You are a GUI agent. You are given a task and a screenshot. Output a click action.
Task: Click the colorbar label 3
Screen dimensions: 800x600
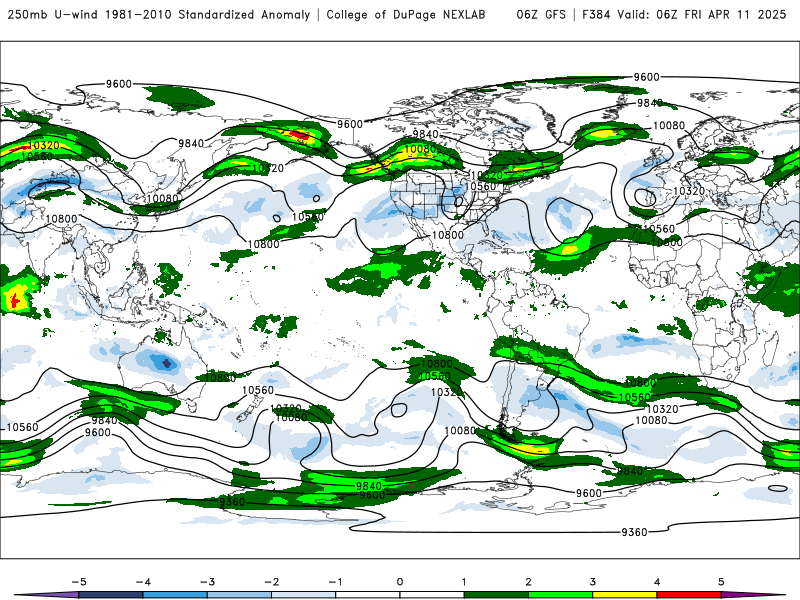[593, 582]
